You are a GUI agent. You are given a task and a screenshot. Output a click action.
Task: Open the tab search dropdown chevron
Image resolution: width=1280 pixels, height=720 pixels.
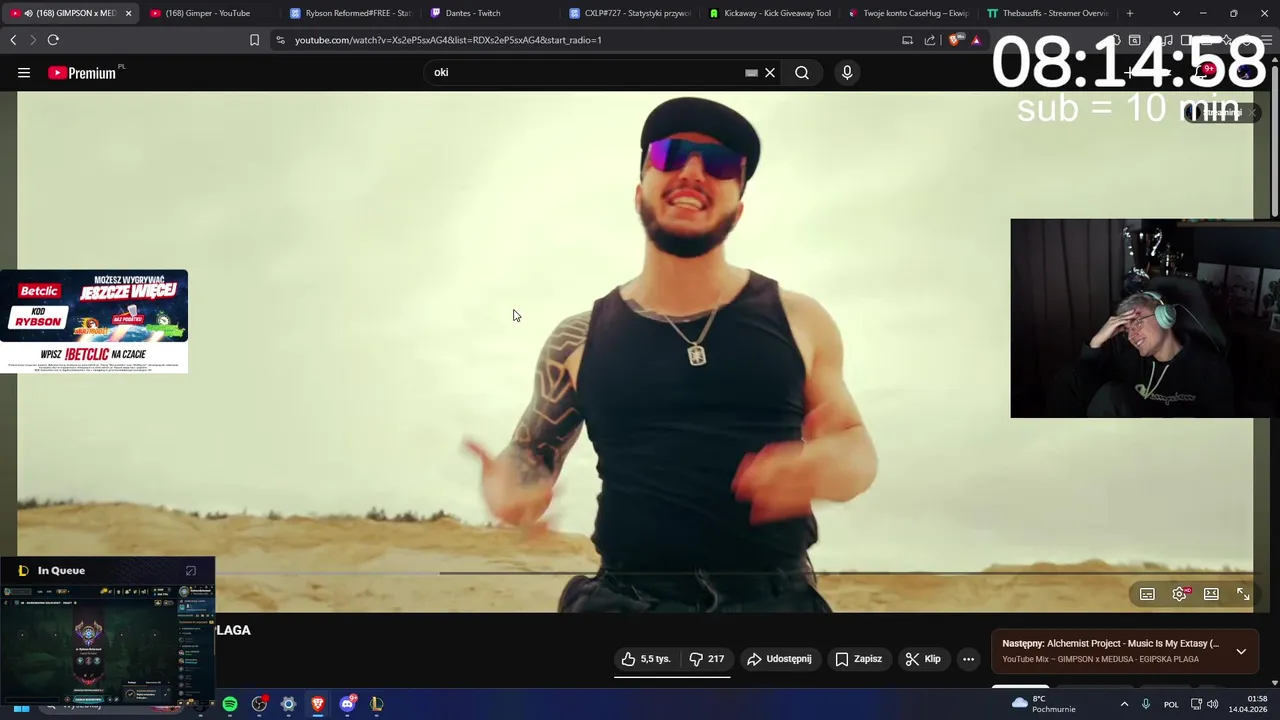(x=1176, y=13)
